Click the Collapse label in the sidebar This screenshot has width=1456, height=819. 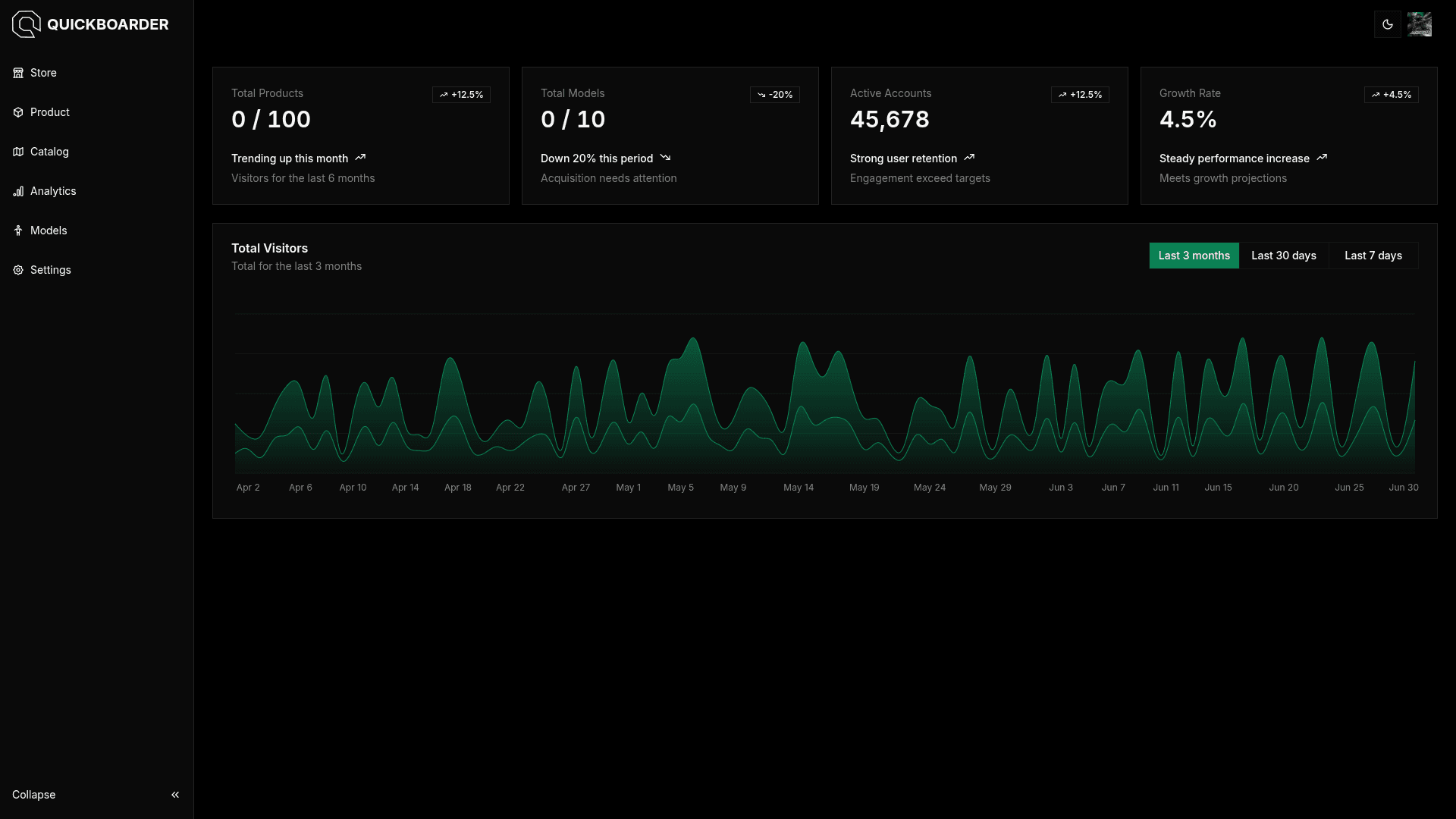34,795
